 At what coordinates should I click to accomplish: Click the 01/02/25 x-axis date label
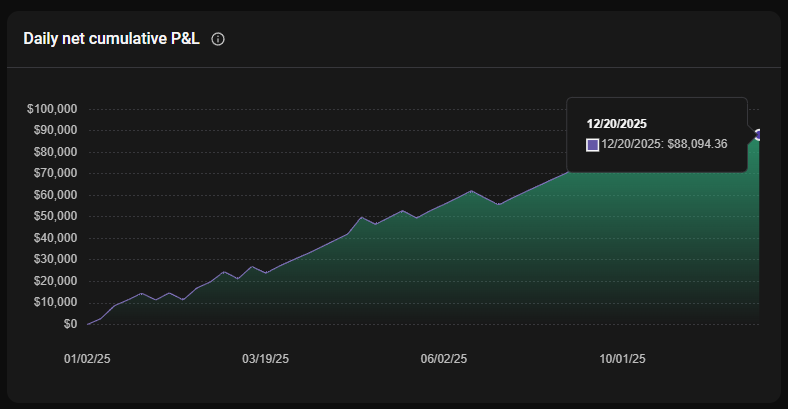87,358
